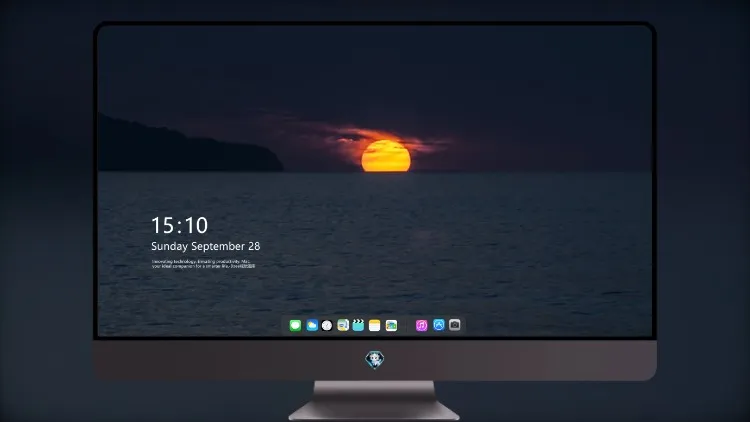Launch the teal clapperboard video app
The width and height of the screenshot is (750, 422).
[x=358, y=325]
